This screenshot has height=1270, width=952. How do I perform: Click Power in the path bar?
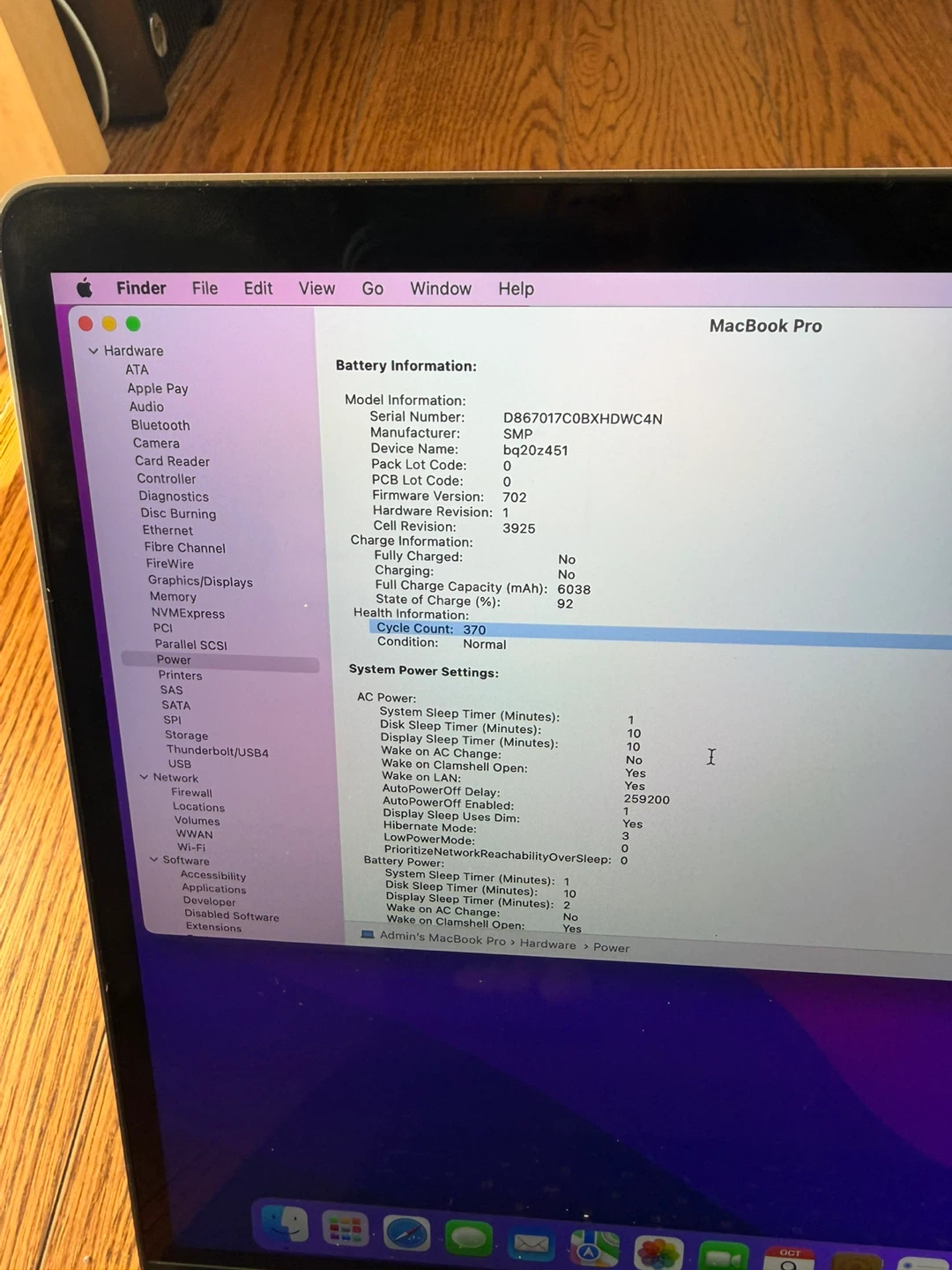[x=612, y=948]
